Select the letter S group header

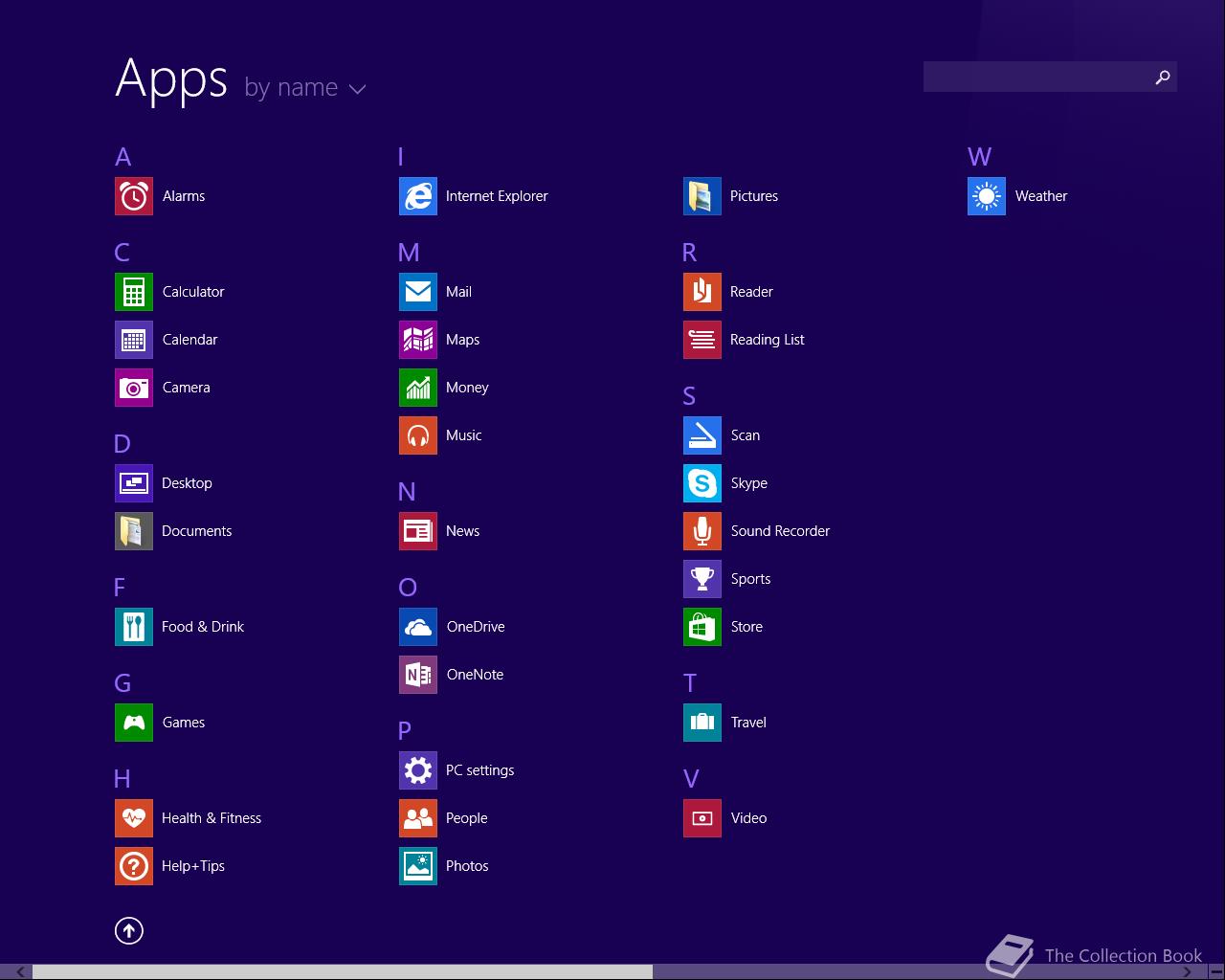point(689,396)
